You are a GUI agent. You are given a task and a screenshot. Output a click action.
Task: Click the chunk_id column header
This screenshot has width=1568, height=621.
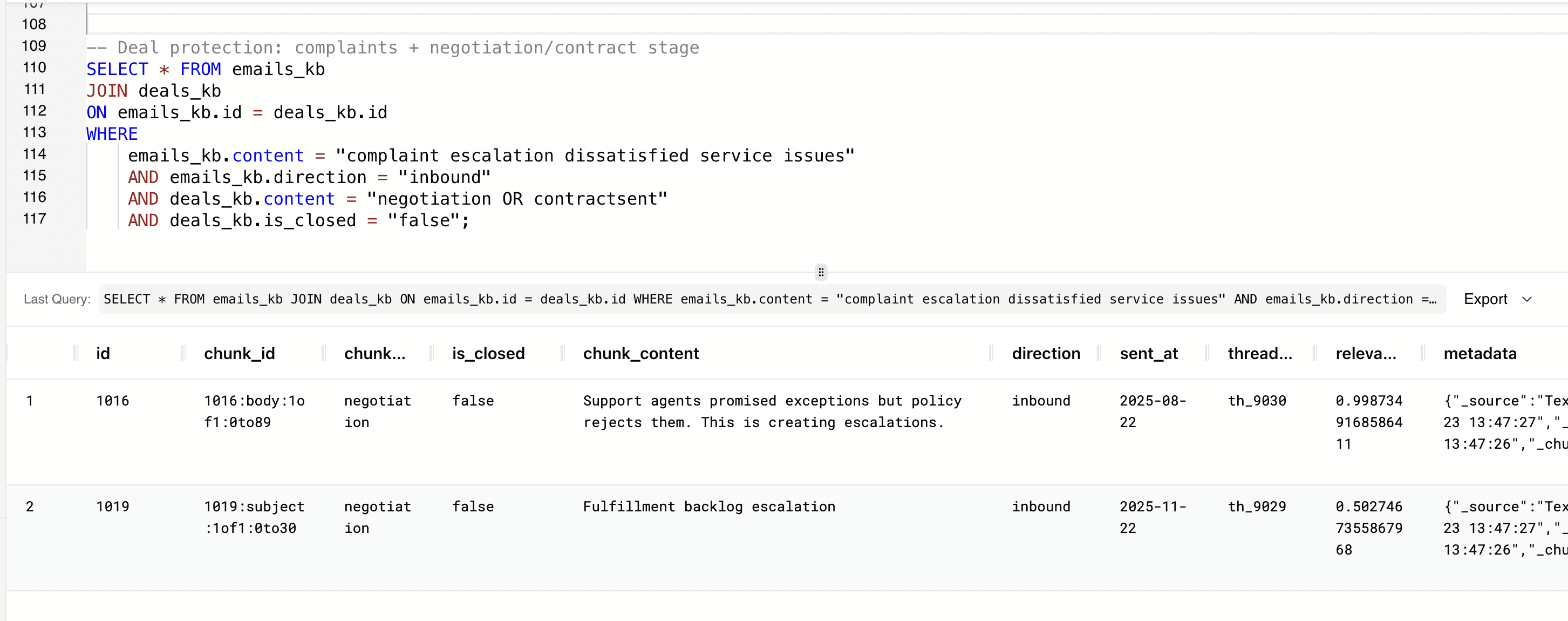[x=239, y=354]
